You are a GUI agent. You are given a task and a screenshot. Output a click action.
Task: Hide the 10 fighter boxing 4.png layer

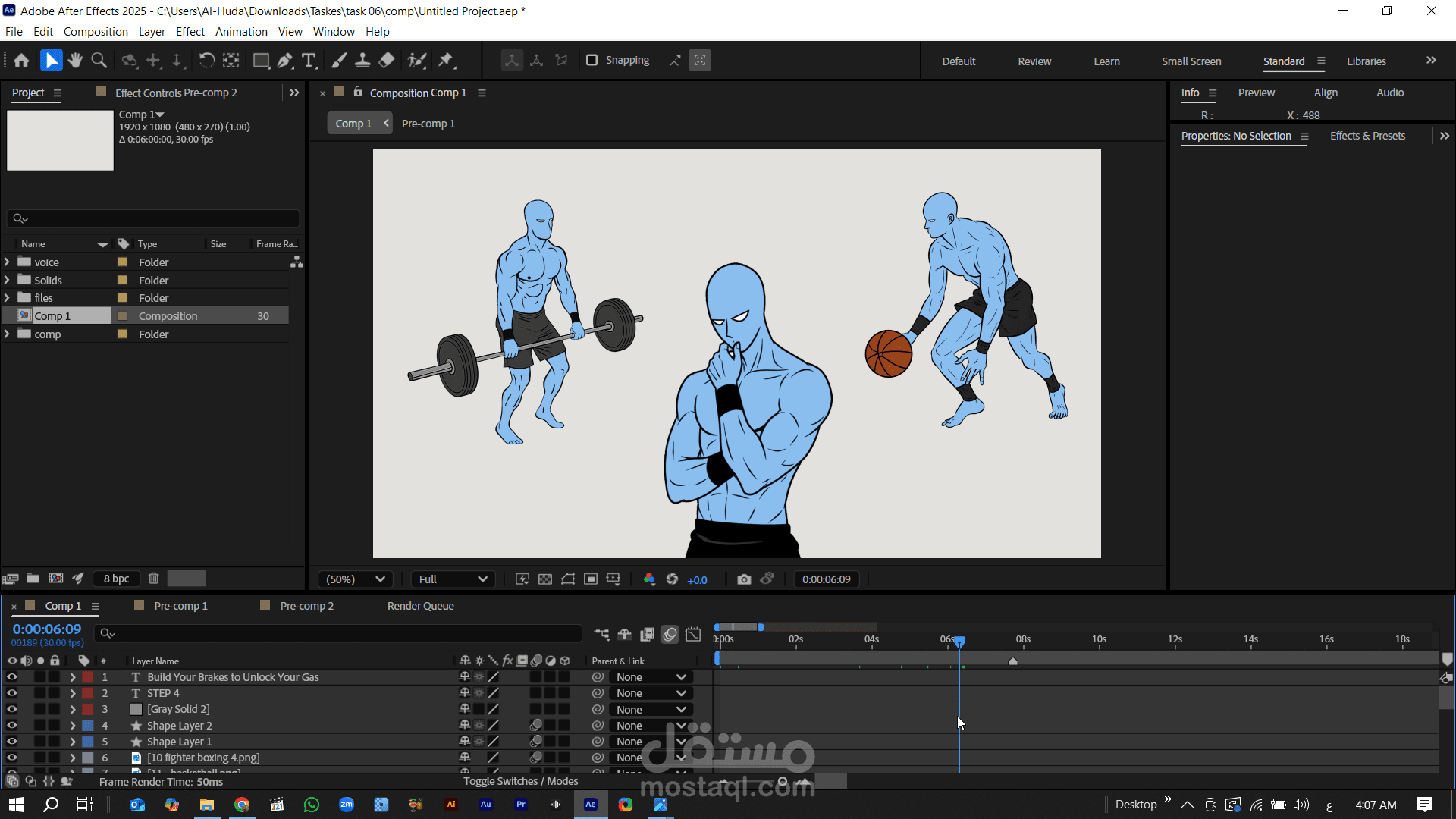point(12,758)
